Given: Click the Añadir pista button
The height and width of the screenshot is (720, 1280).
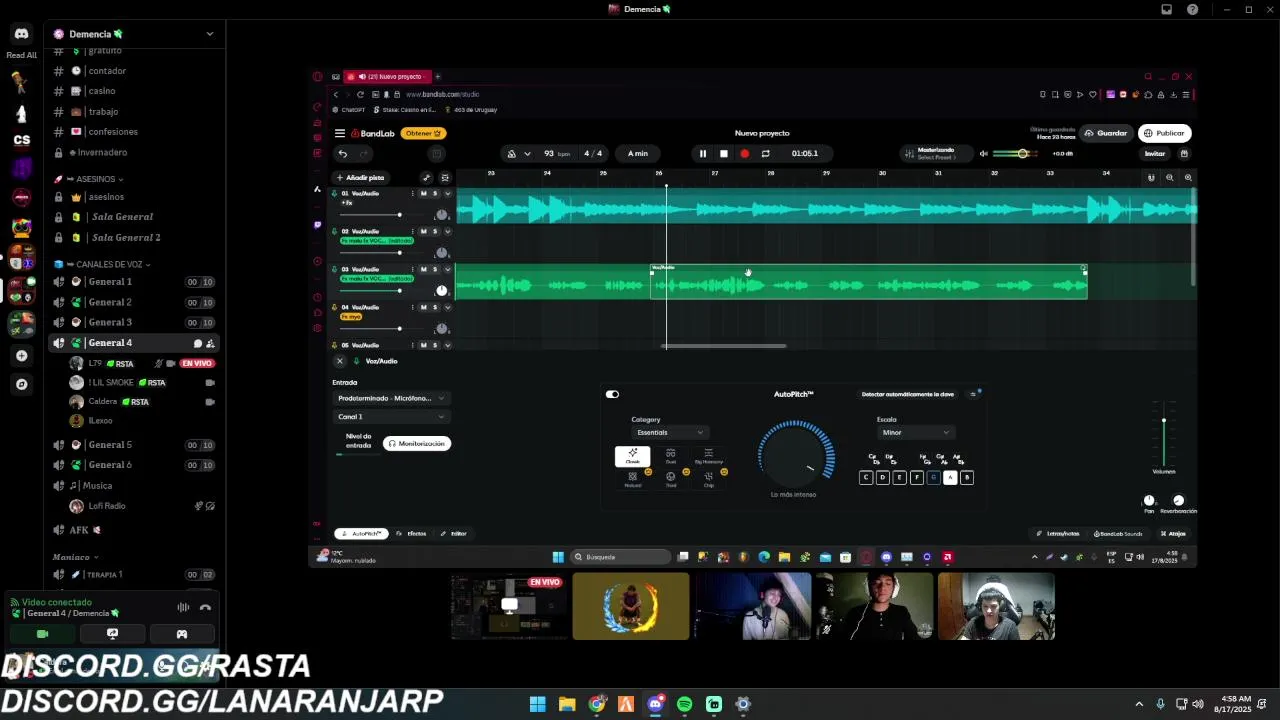Looking at the screenshot, I should (362, 178).
